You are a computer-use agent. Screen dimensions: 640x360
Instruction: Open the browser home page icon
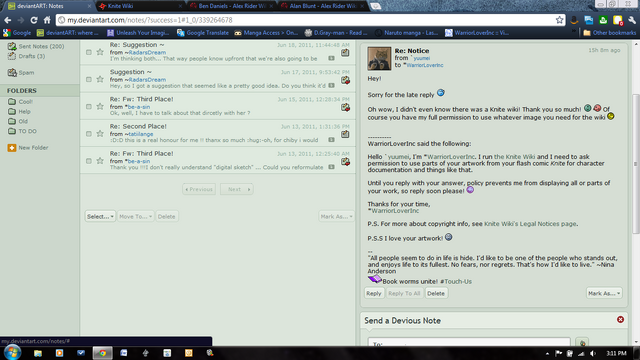point(47,20)
